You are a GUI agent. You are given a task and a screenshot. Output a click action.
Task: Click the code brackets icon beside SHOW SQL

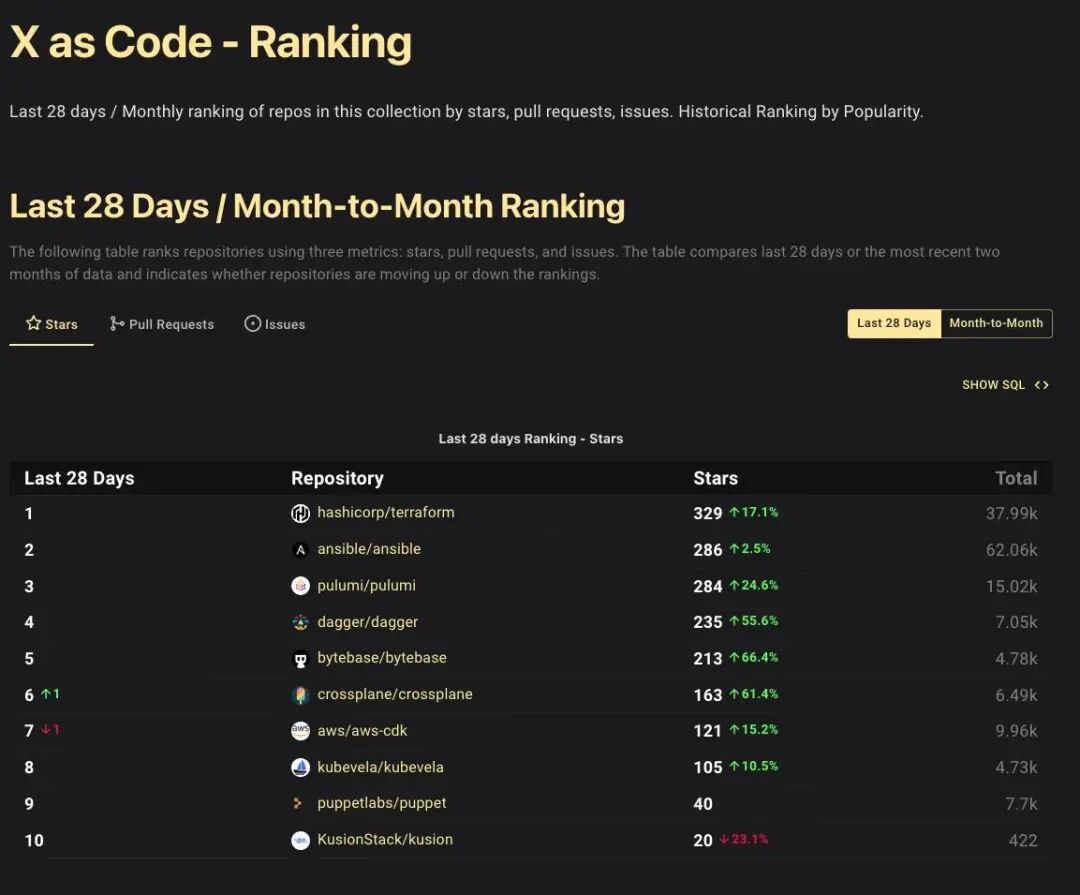coord(1041,385)
